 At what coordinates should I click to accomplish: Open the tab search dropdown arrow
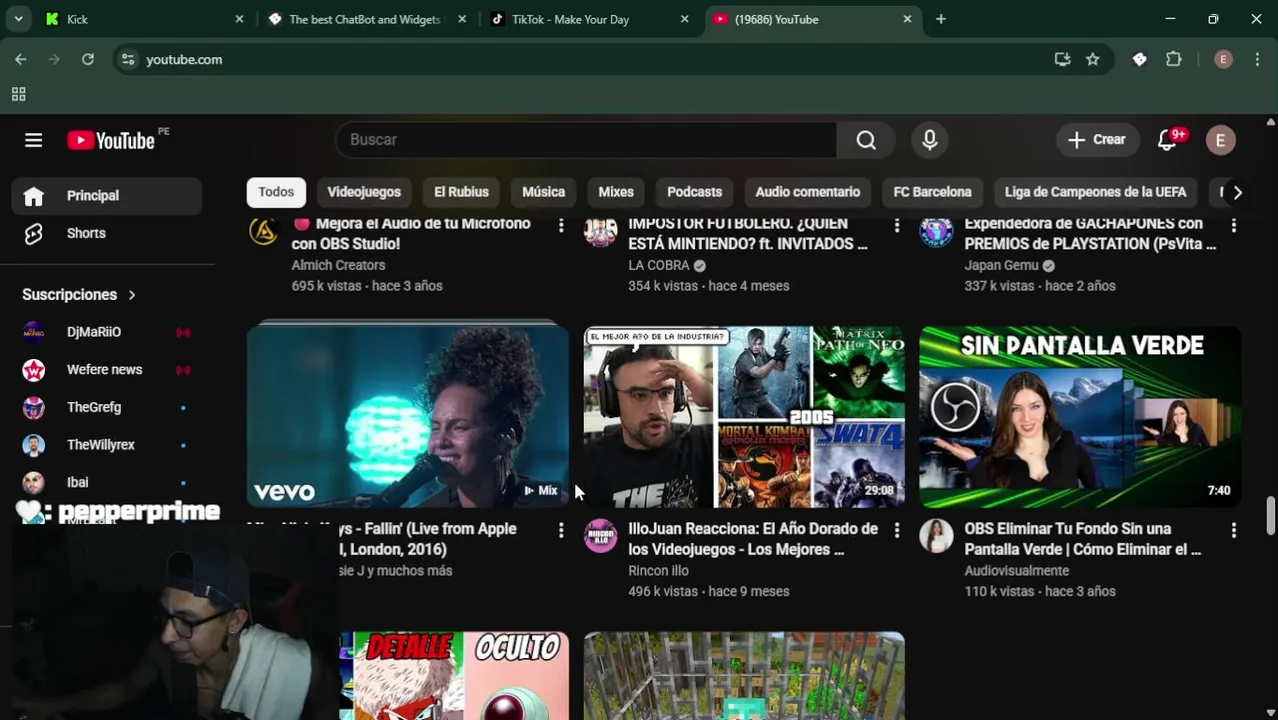(18, 19)
